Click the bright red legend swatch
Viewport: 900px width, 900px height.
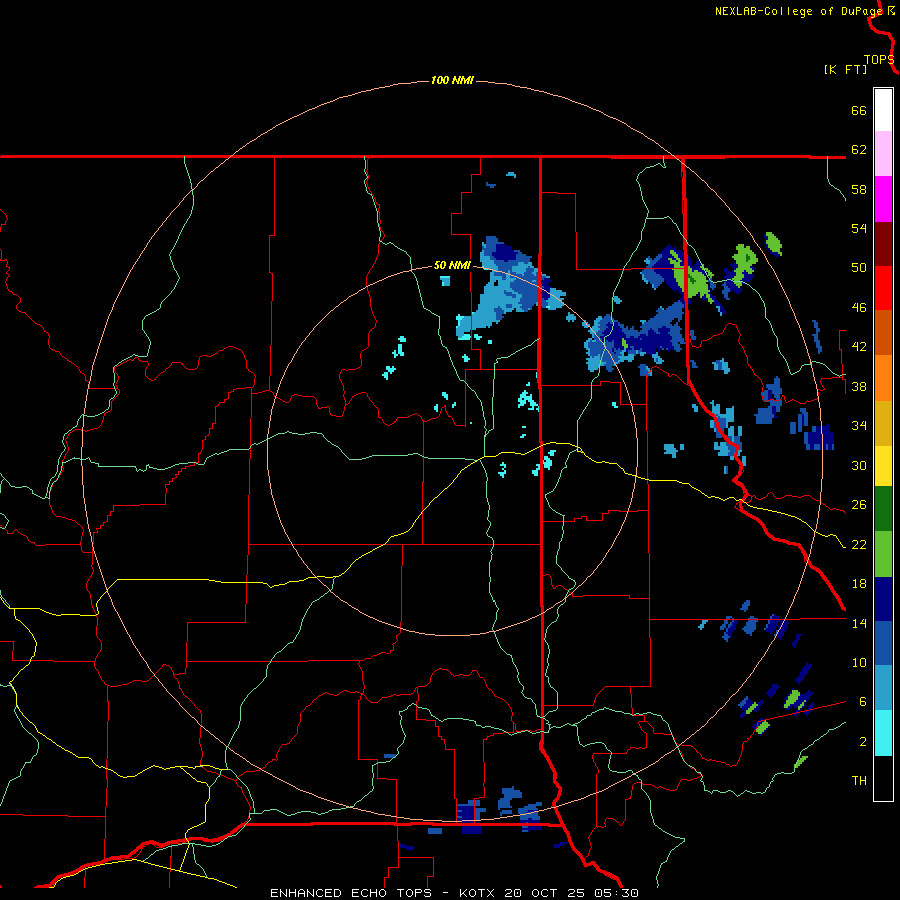[883, 288]
